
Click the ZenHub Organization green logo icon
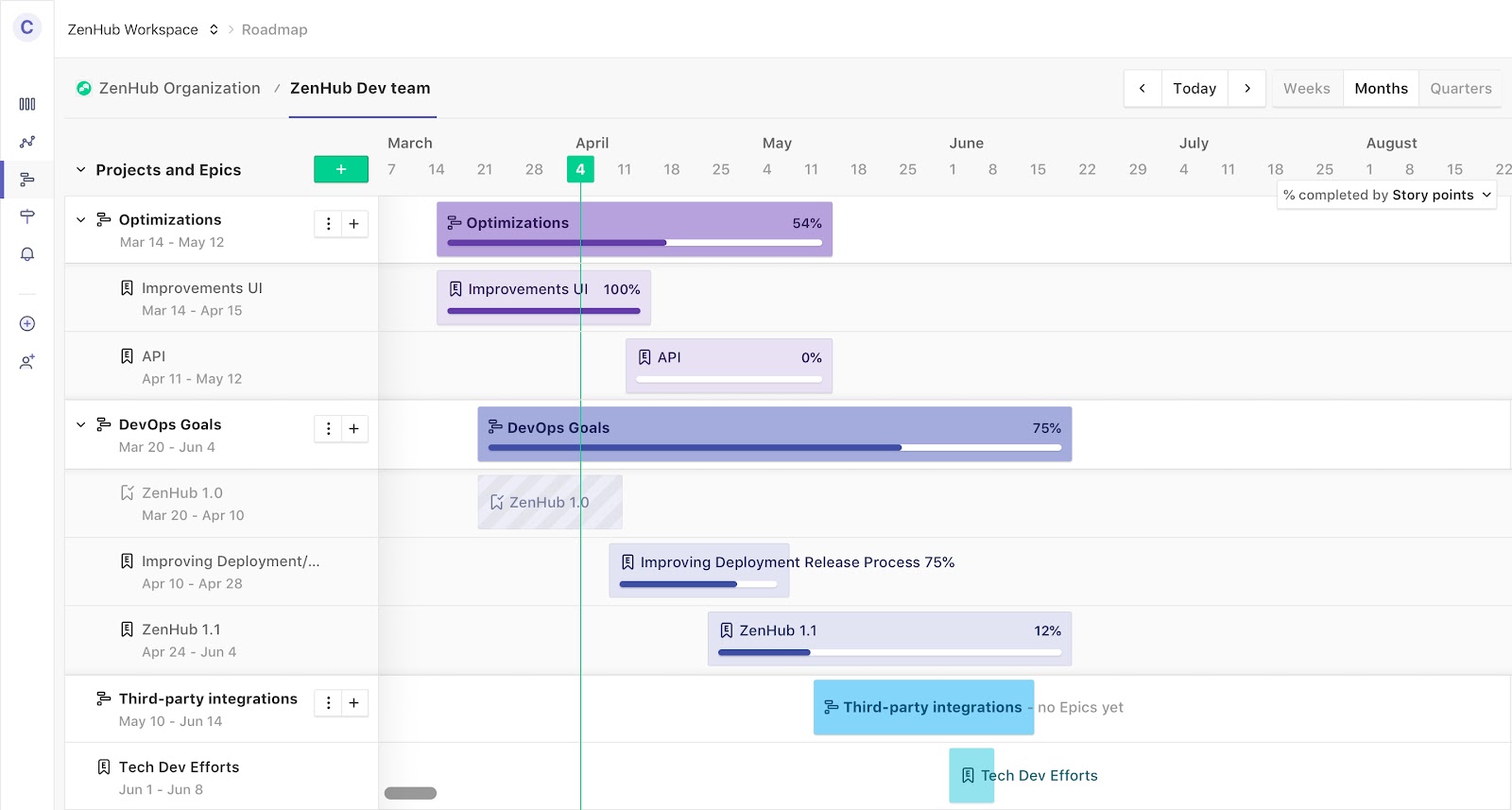tap(84, 88)
